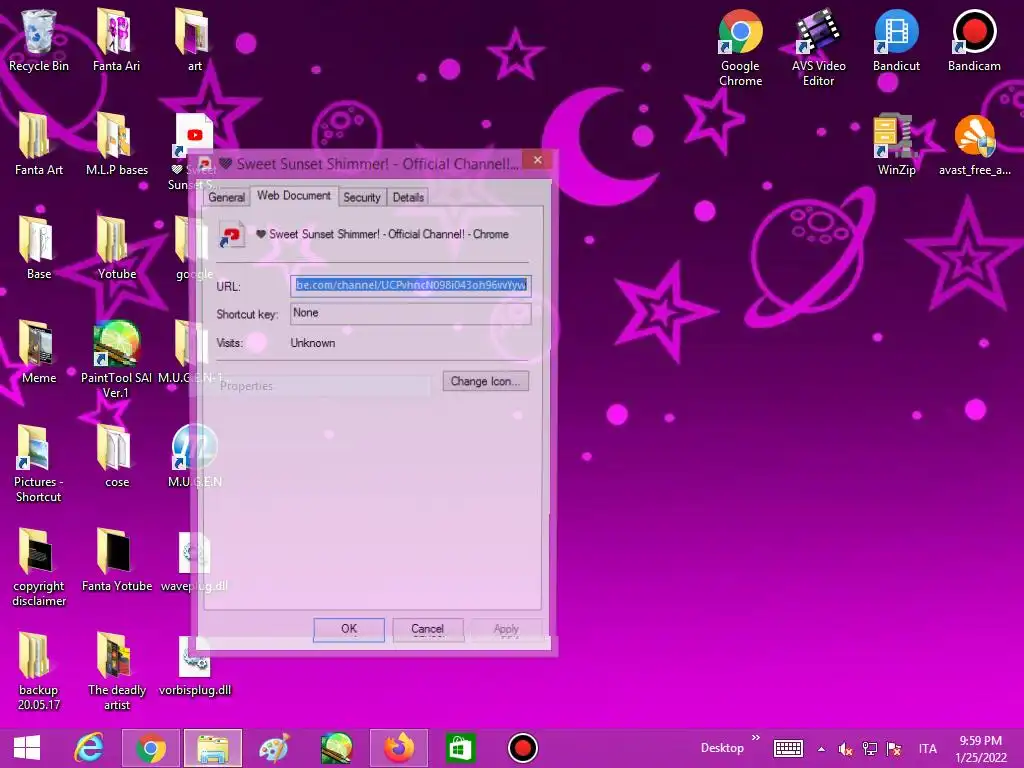
Task: Select the YouTube Sweet Sunset shortcut icon
Action: point(194,137)
